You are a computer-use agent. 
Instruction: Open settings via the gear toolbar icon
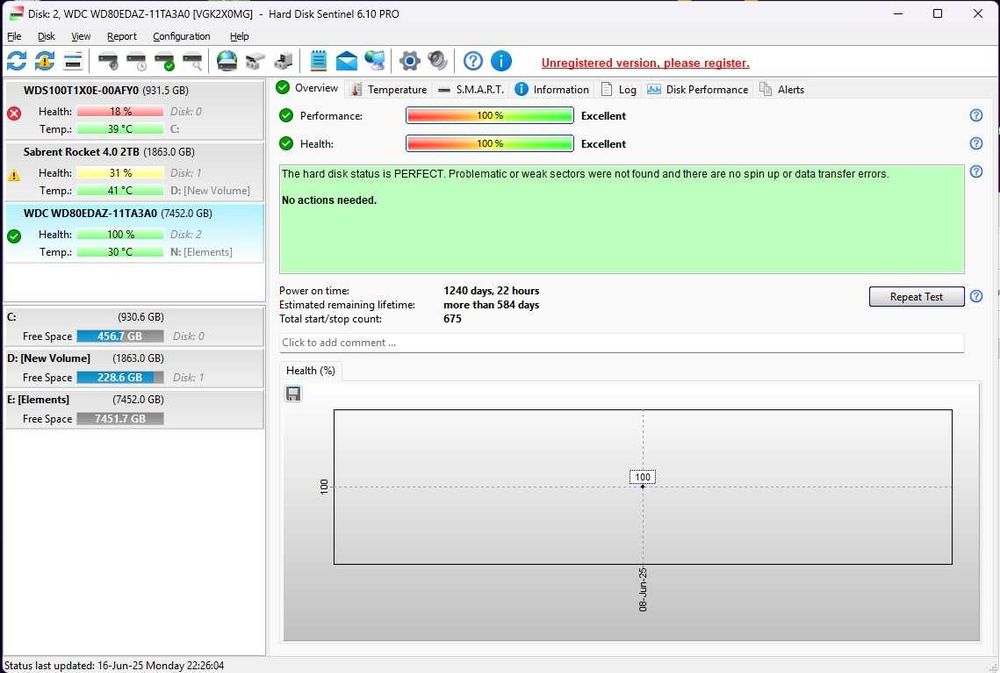click(409, 61)
